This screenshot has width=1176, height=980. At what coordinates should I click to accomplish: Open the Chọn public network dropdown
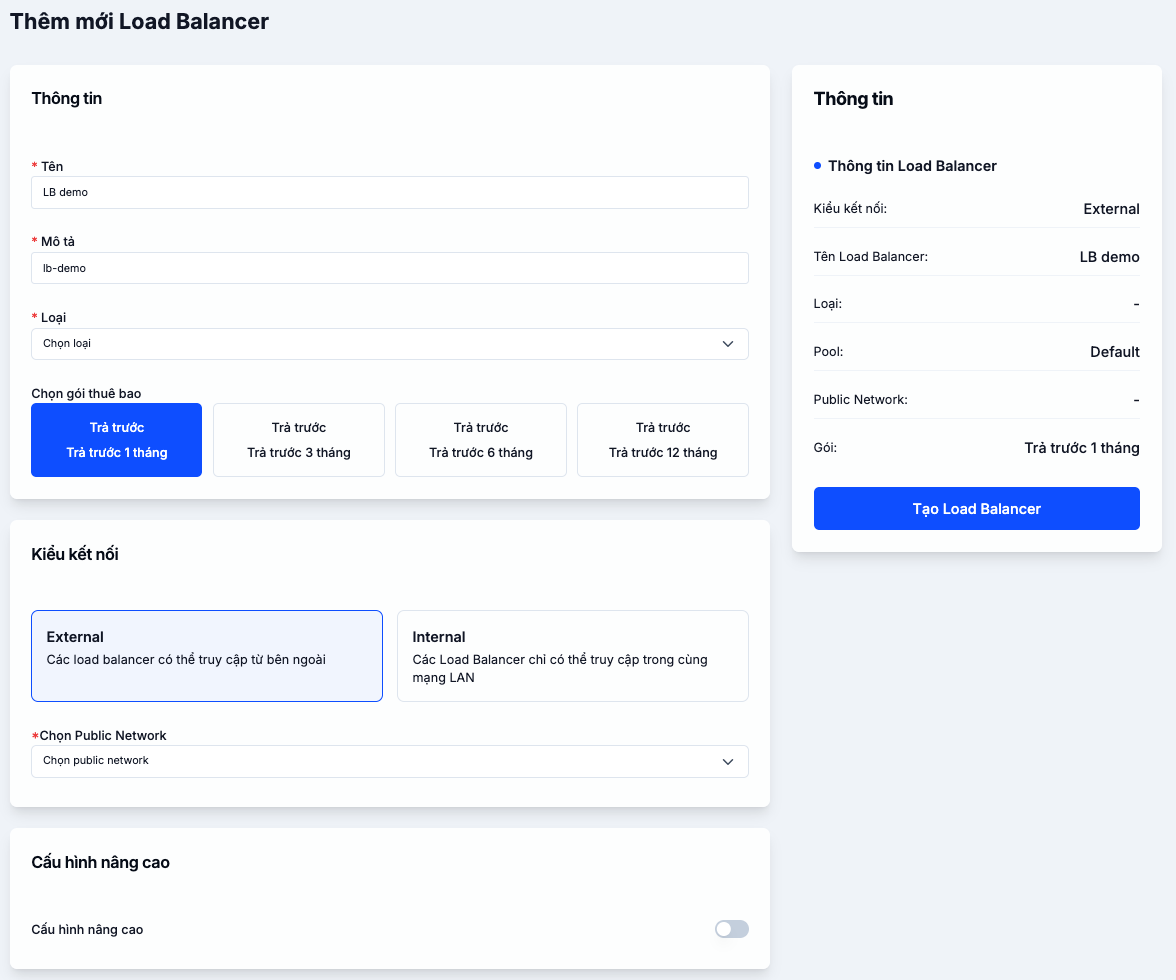389,762
